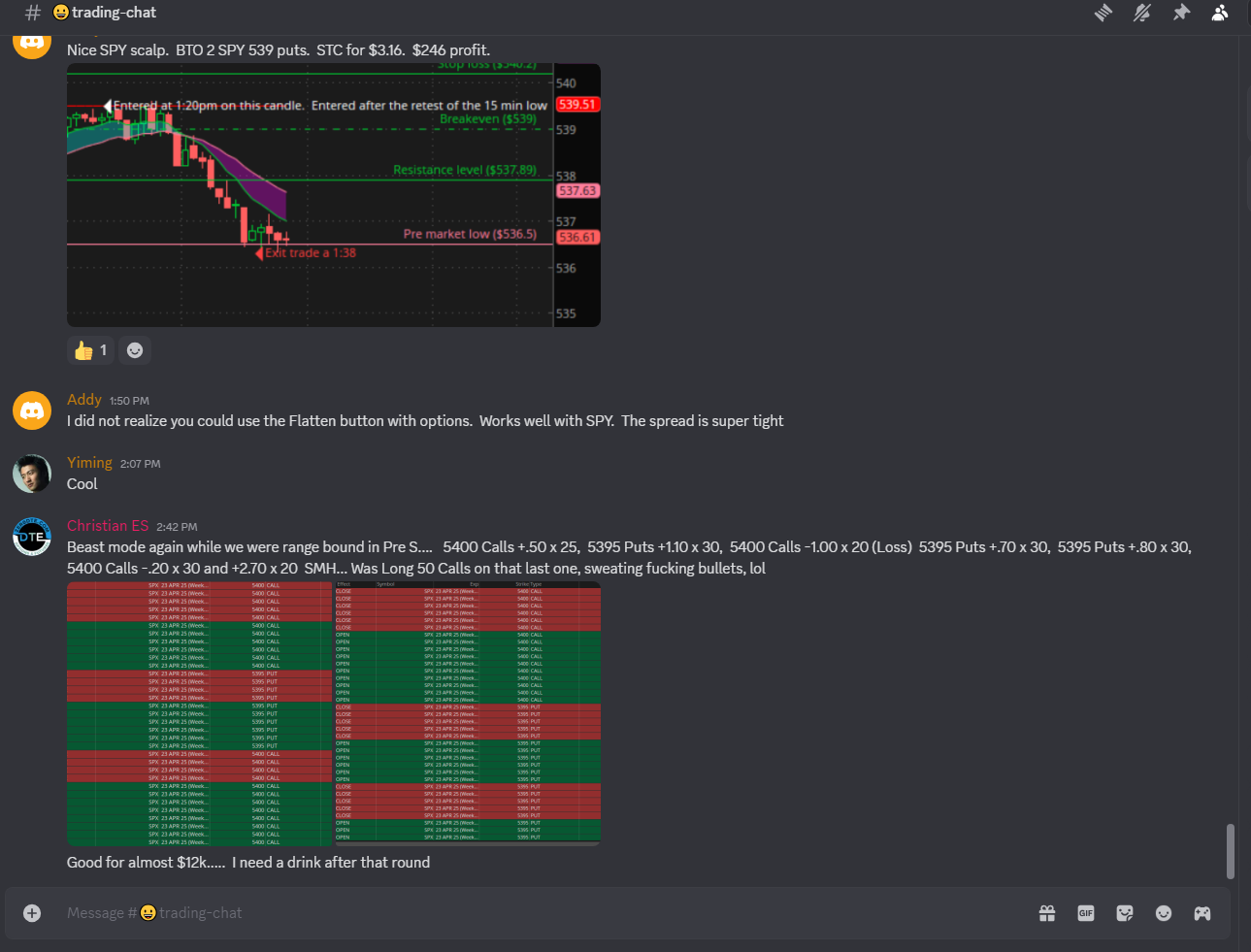
Task: Click the 1:50 PM timestamp
Action: tap(129, 401)
